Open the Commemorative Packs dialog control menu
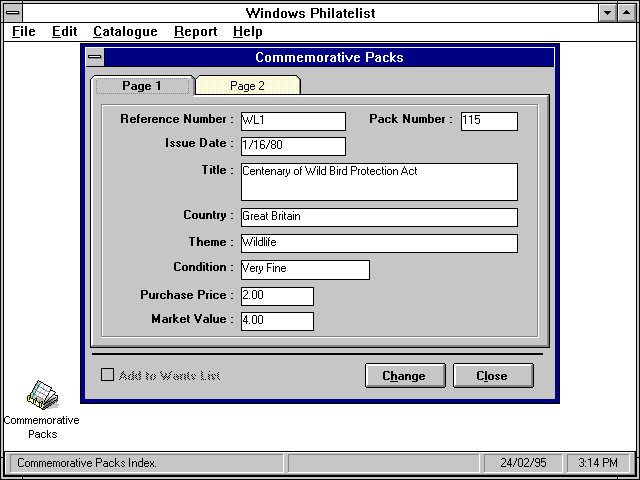The image size is (640, 480). pos(94,57)
